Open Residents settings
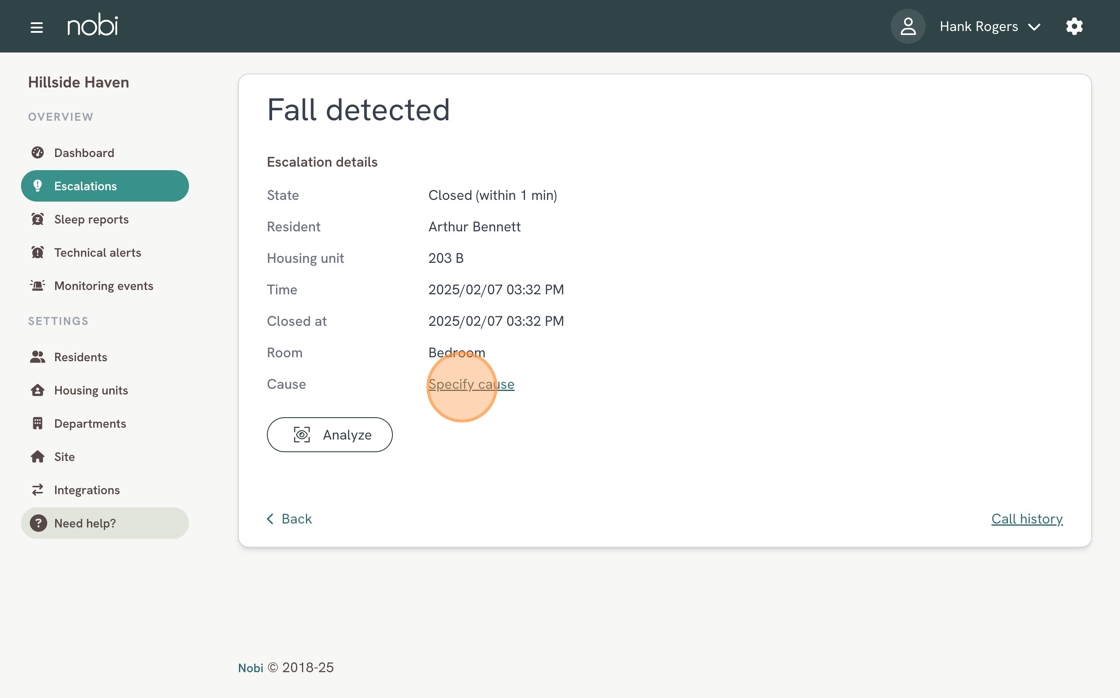Viewport: 1120px width, 698px height. point(105,357)
